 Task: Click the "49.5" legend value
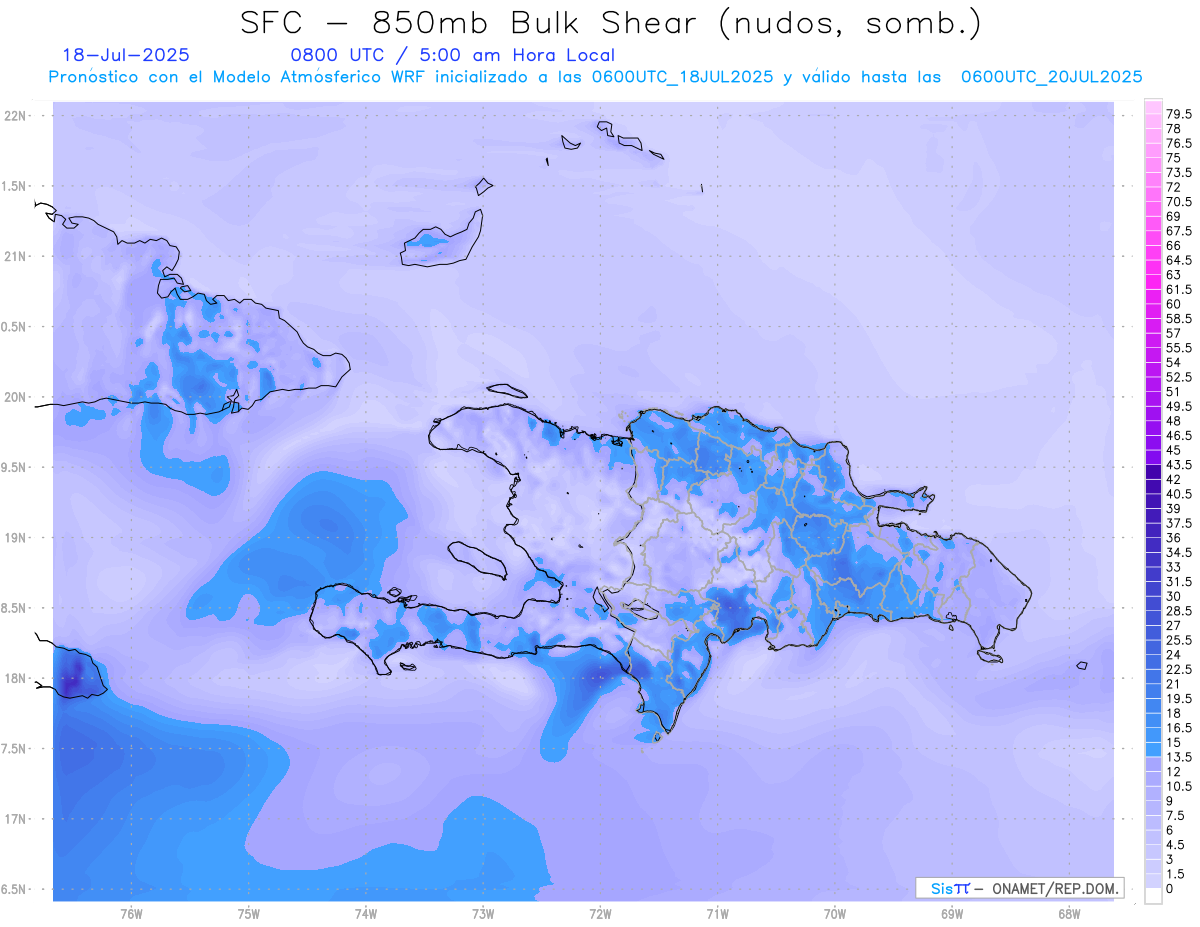pyautogui.click(x=1178, y=406)
